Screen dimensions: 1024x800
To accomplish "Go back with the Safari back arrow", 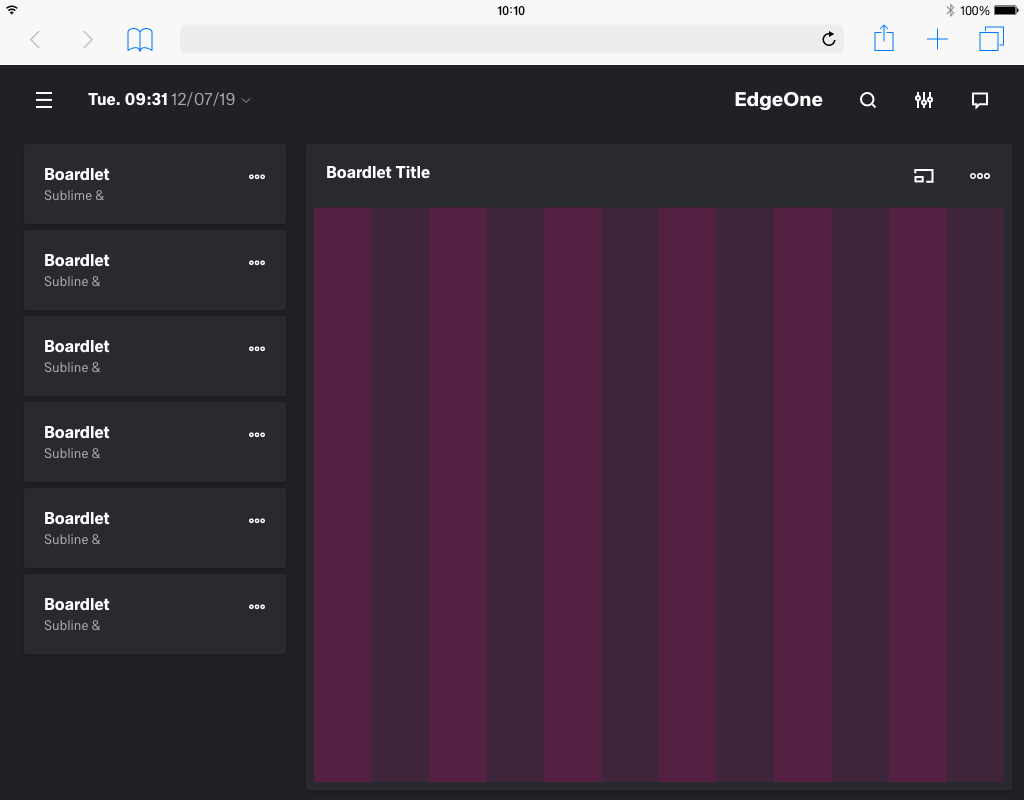I will point(35,39).
